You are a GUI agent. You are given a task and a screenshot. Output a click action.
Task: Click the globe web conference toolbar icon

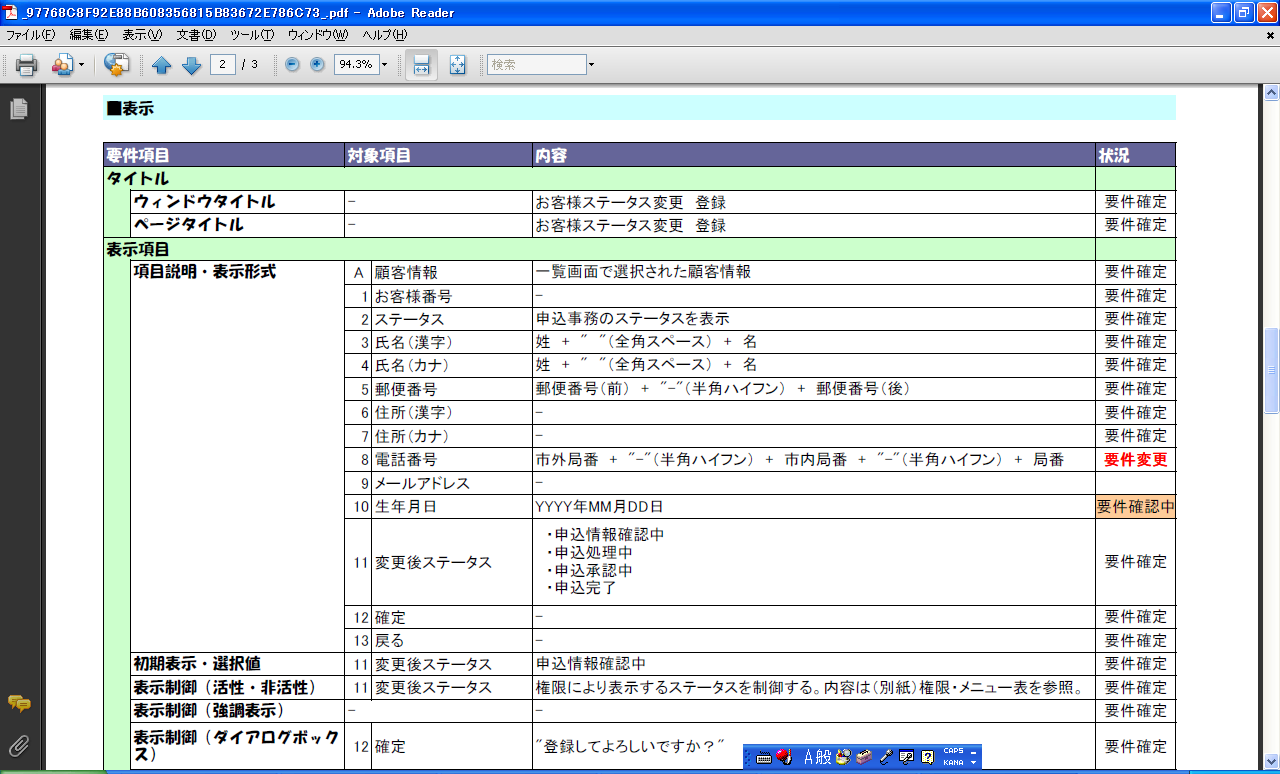(x=116, y=65)
